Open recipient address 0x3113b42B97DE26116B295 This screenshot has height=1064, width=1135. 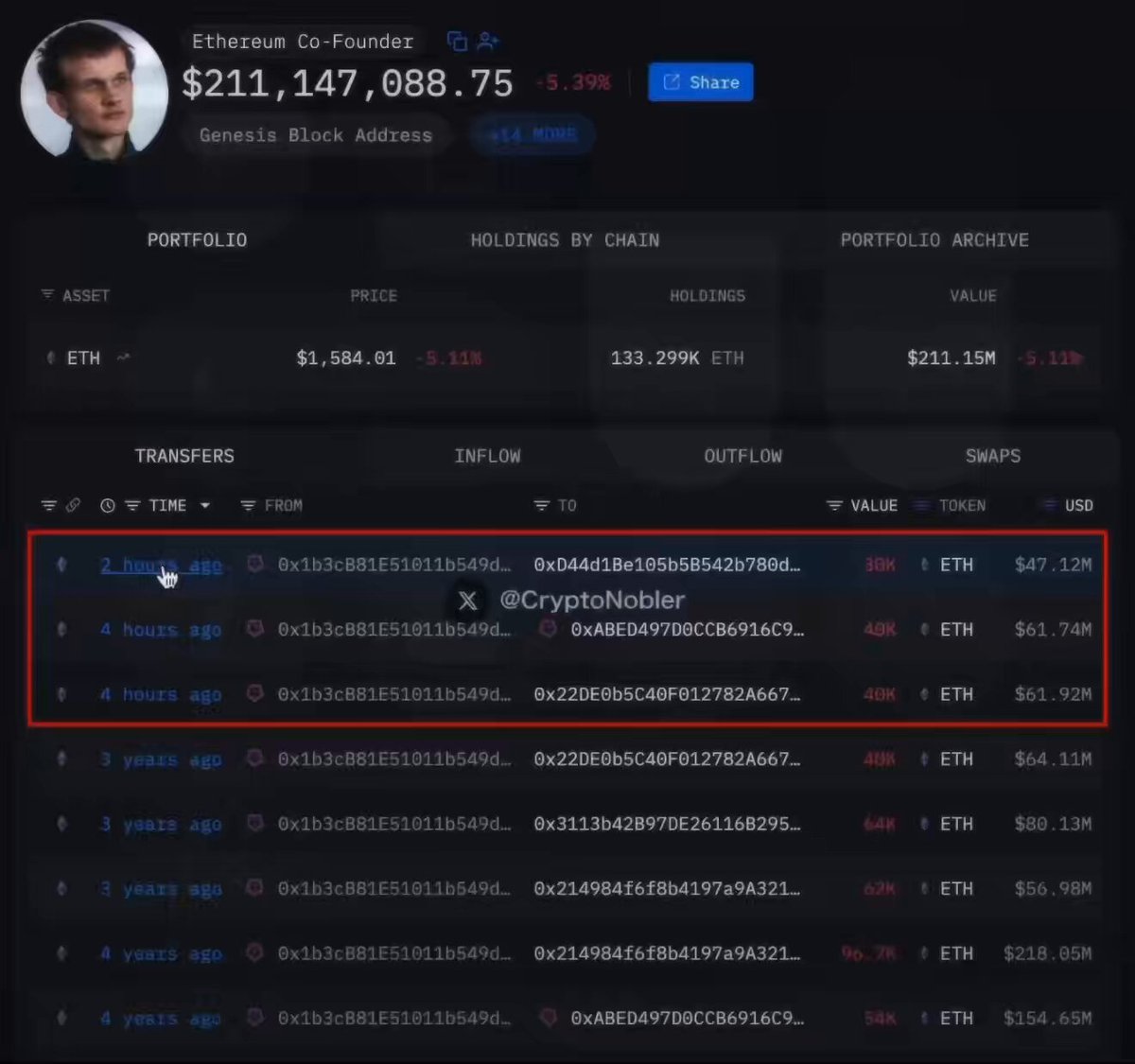[x=667, y=824]
